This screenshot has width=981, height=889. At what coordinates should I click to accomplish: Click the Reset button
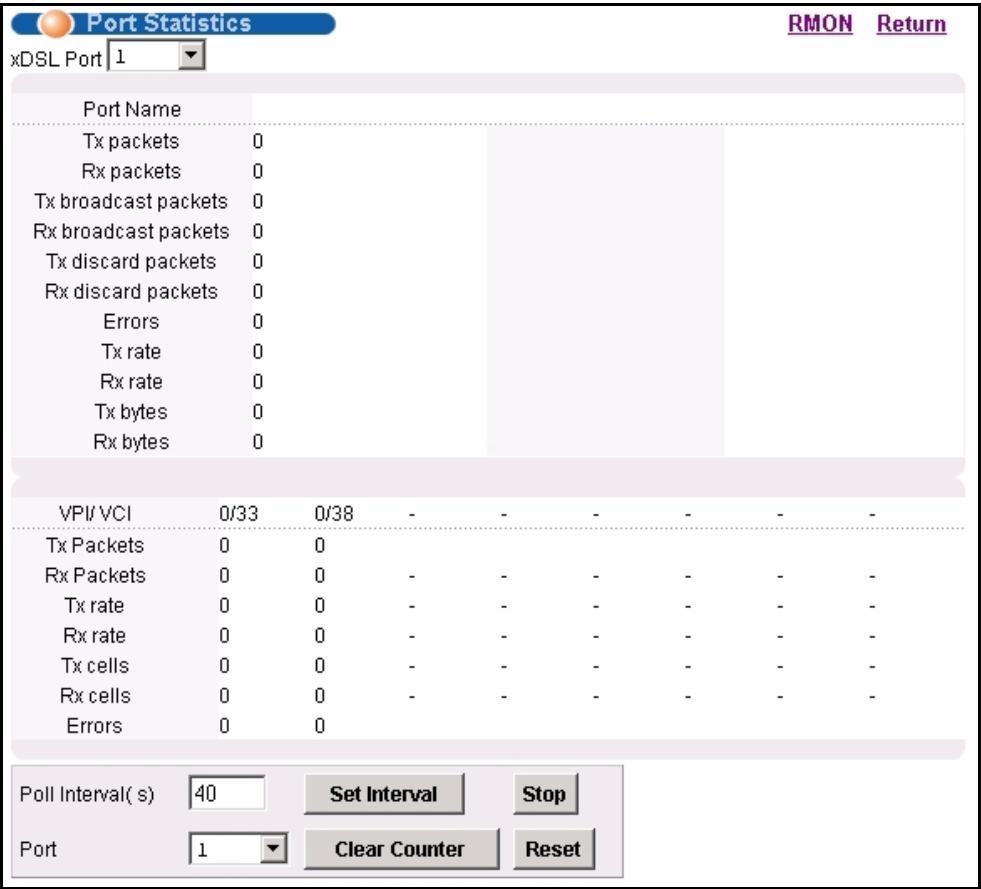click(553, 849)
